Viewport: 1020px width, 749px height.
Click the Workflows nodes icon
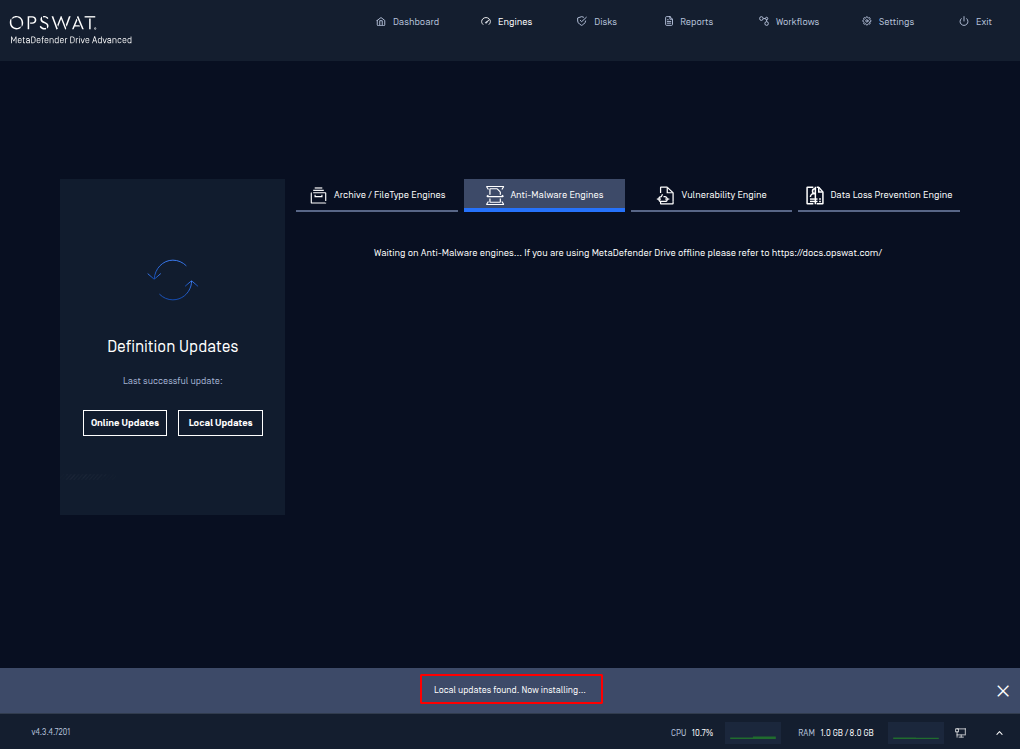point(764,21)
